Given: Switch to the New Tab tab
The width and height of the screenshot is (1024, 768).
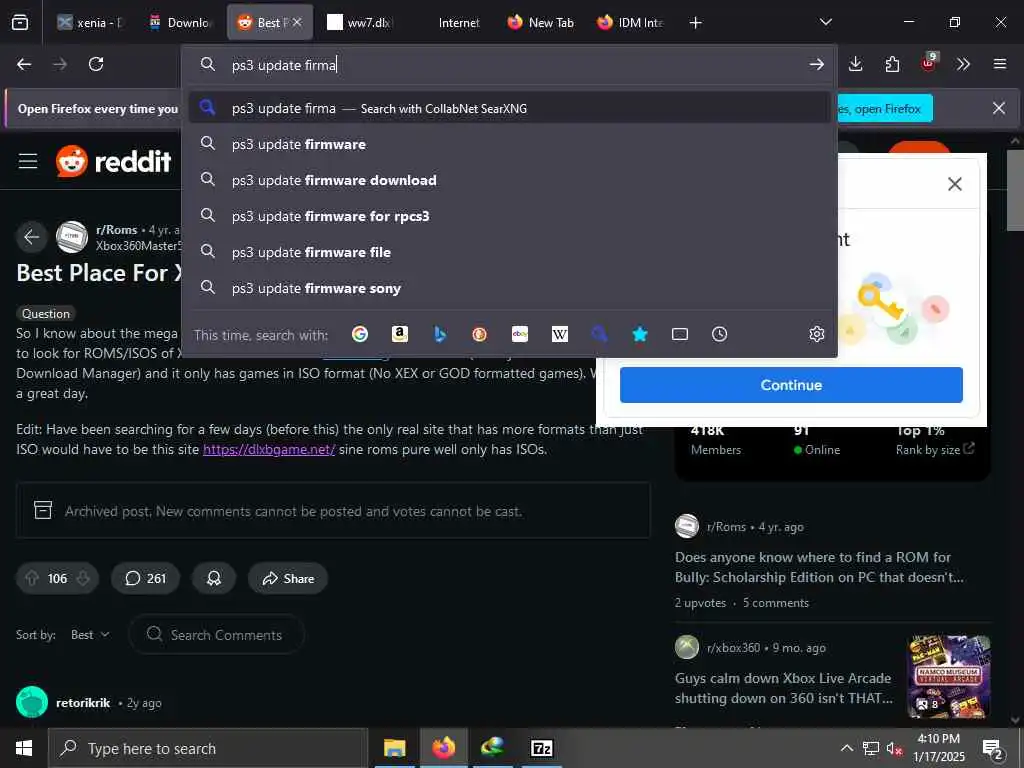Looking at the screenshot, I should pyautogui.click(x=541, y=22).
